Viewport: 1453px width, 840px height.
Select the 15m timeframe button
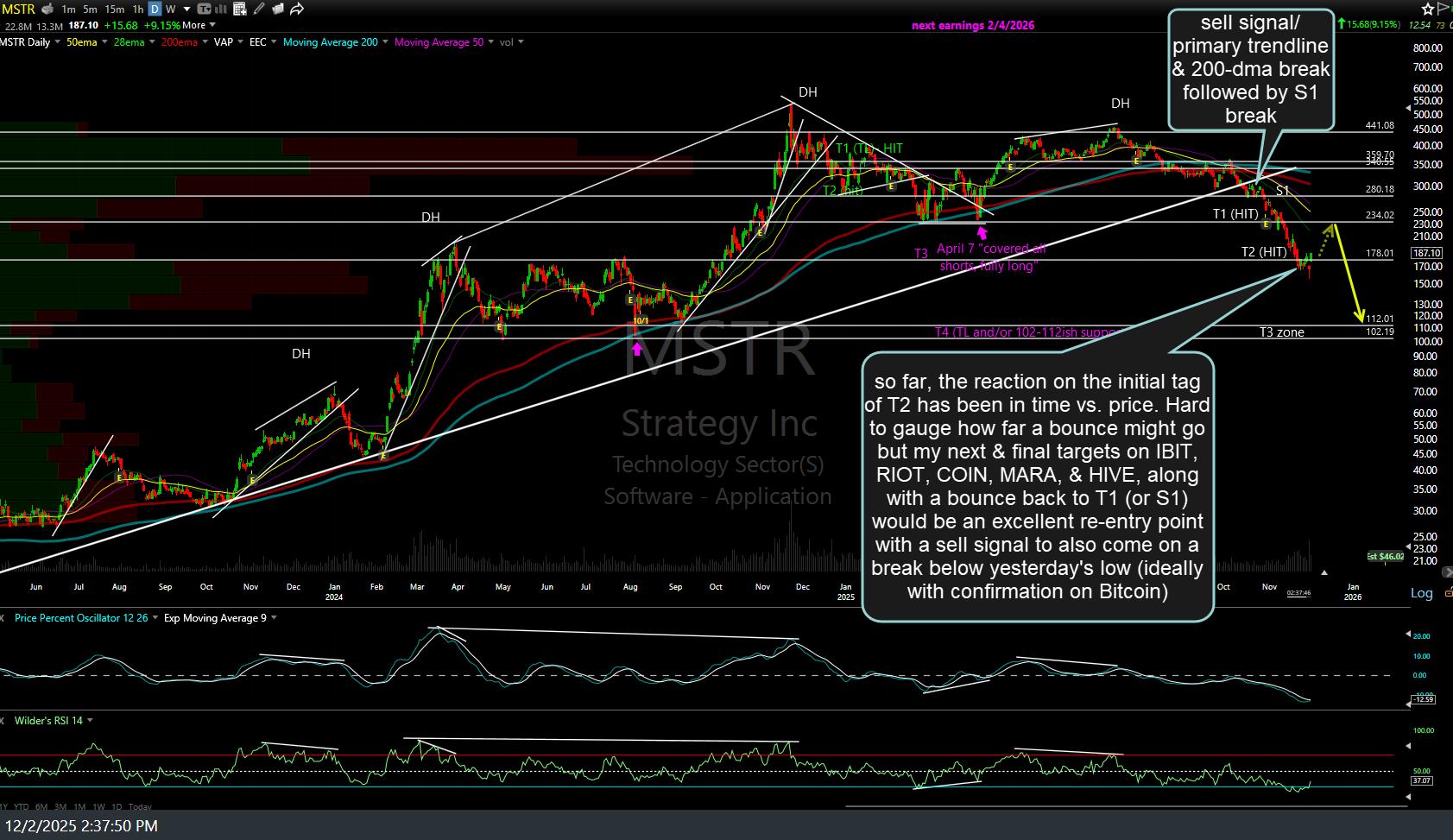114,9
